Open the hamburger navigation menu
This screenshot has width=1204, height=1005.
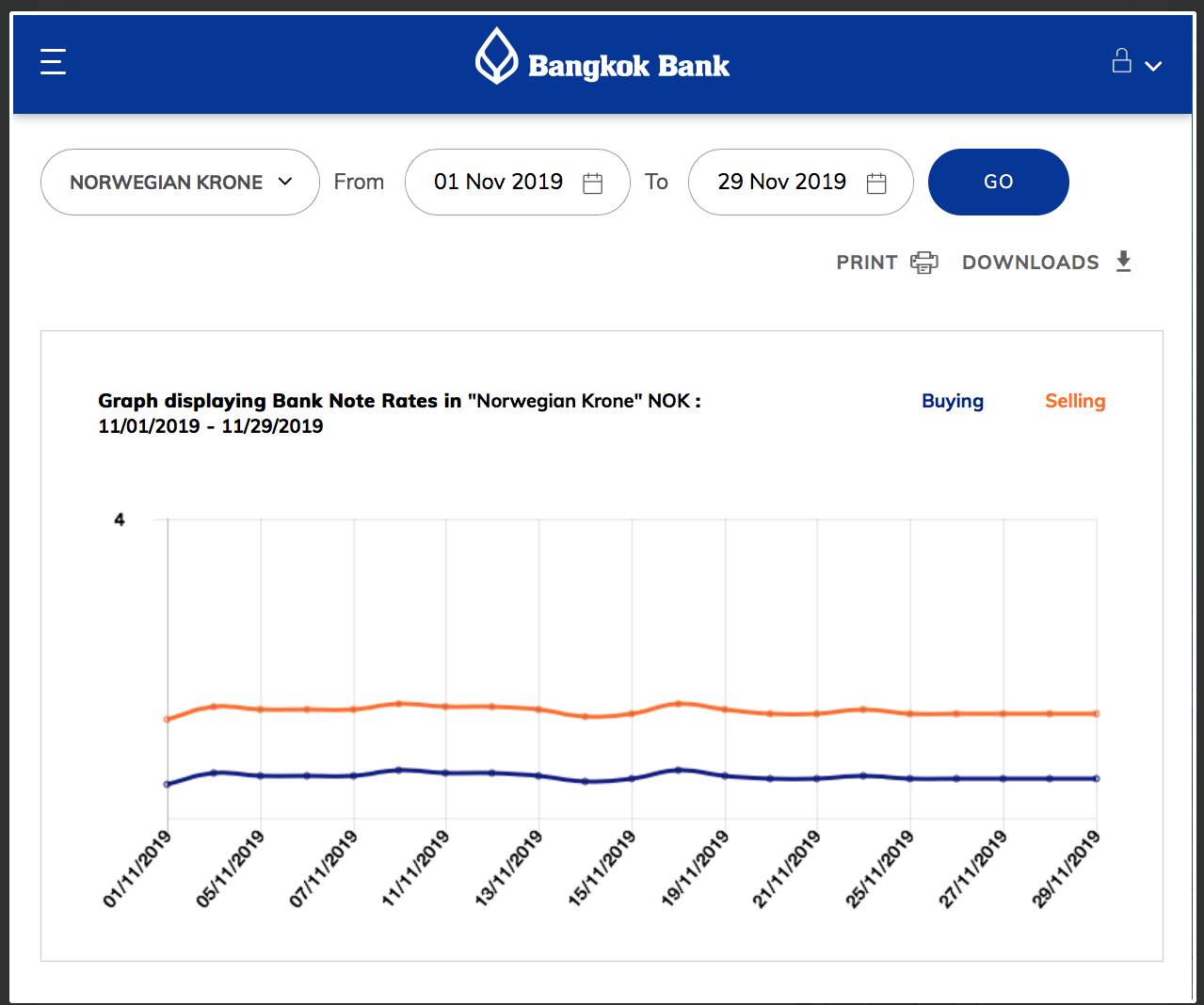tap(53, 62)
